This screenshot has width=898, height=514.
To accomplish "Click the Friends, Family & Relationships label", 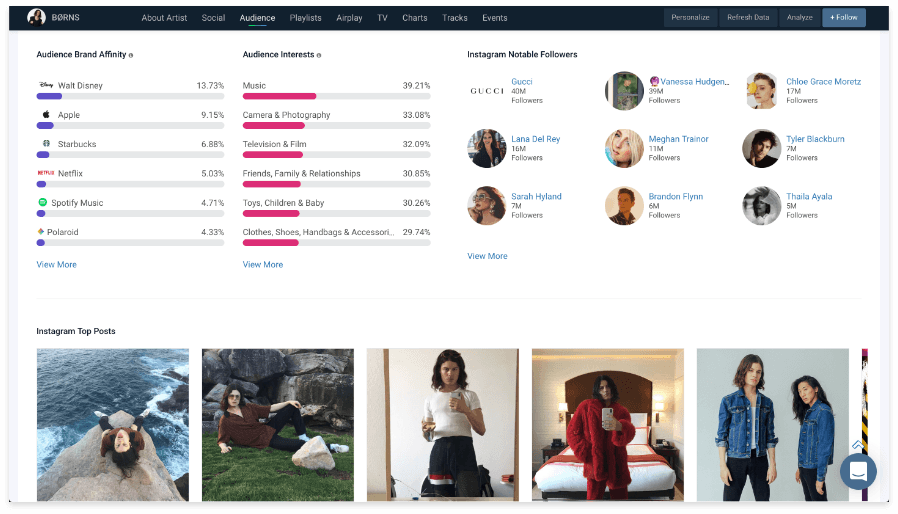I will pyautogui.click(x=301, y=173).
